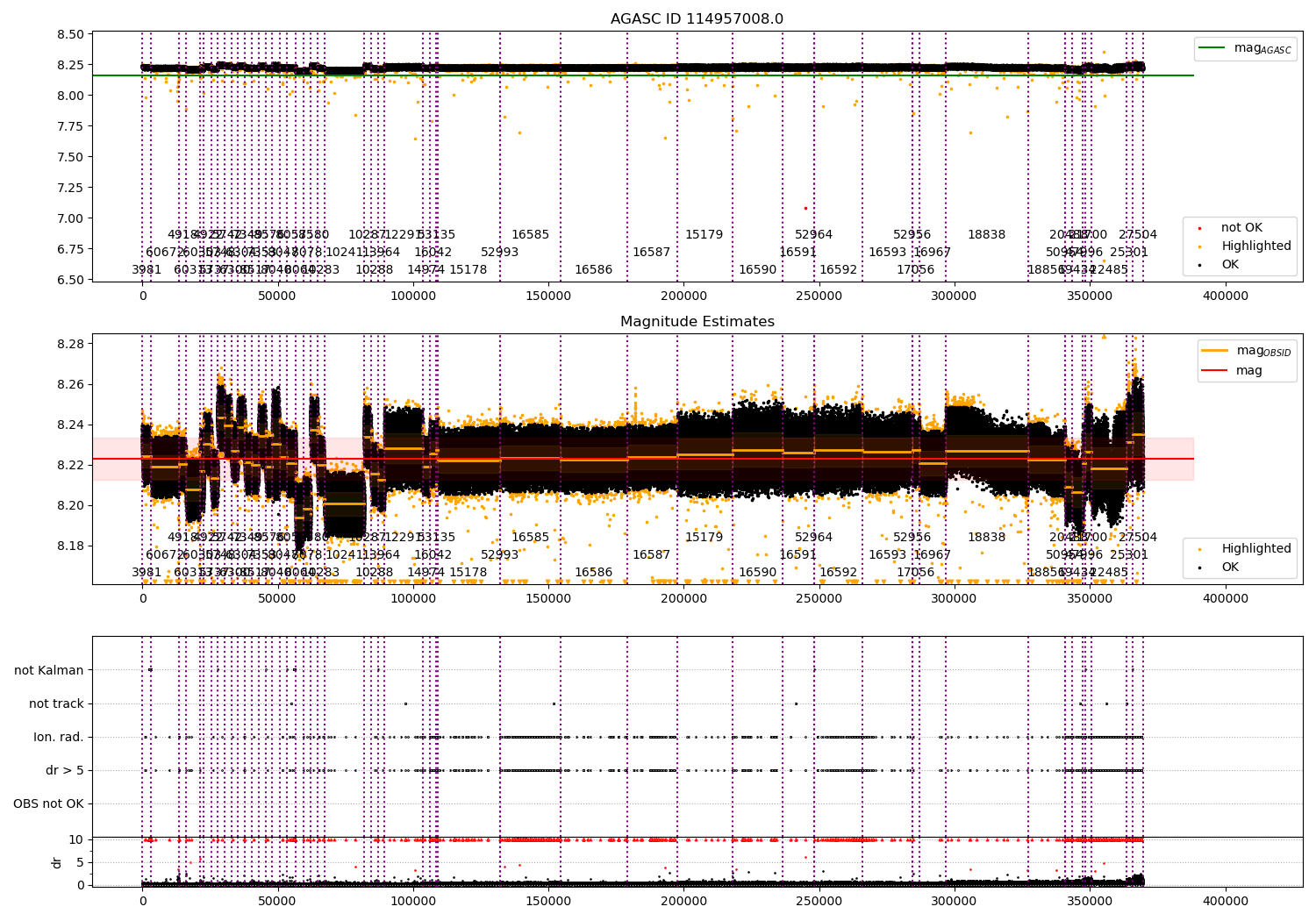Click the x-axis tick '150000' on the bottom plot
This screenshot has height=921, width=1316.
pyautogui.click(x=548, y=902)
